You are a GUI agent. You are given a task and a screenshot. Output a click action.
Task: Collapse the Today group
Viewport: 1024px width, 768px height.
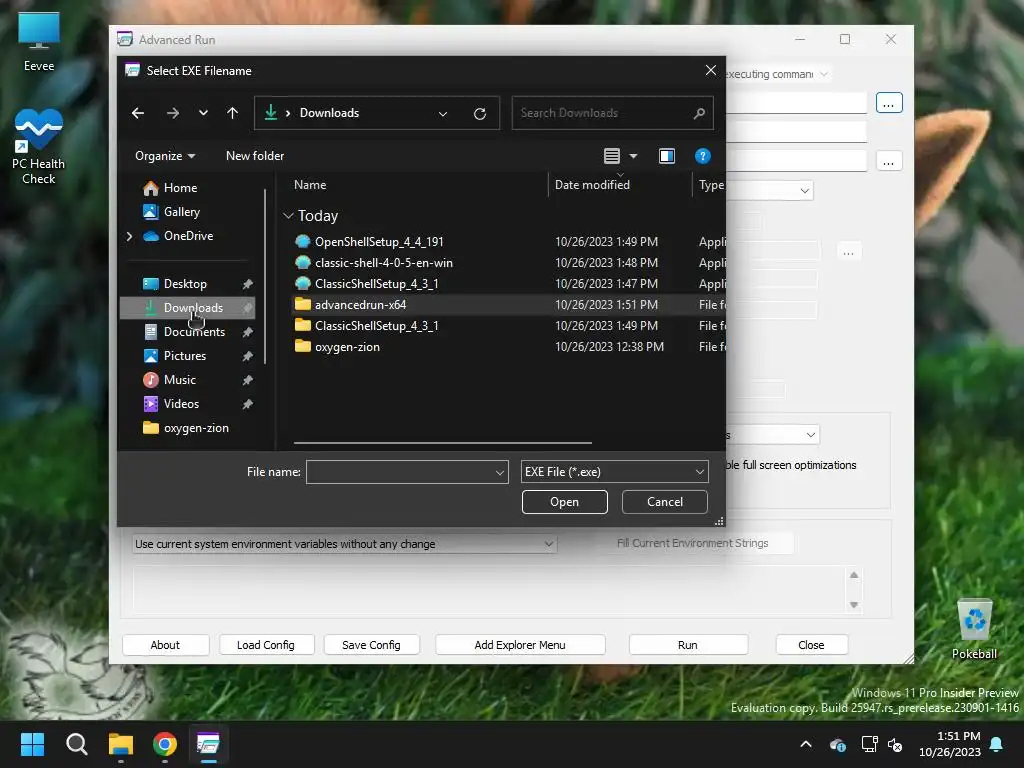(x=288, y=216)
